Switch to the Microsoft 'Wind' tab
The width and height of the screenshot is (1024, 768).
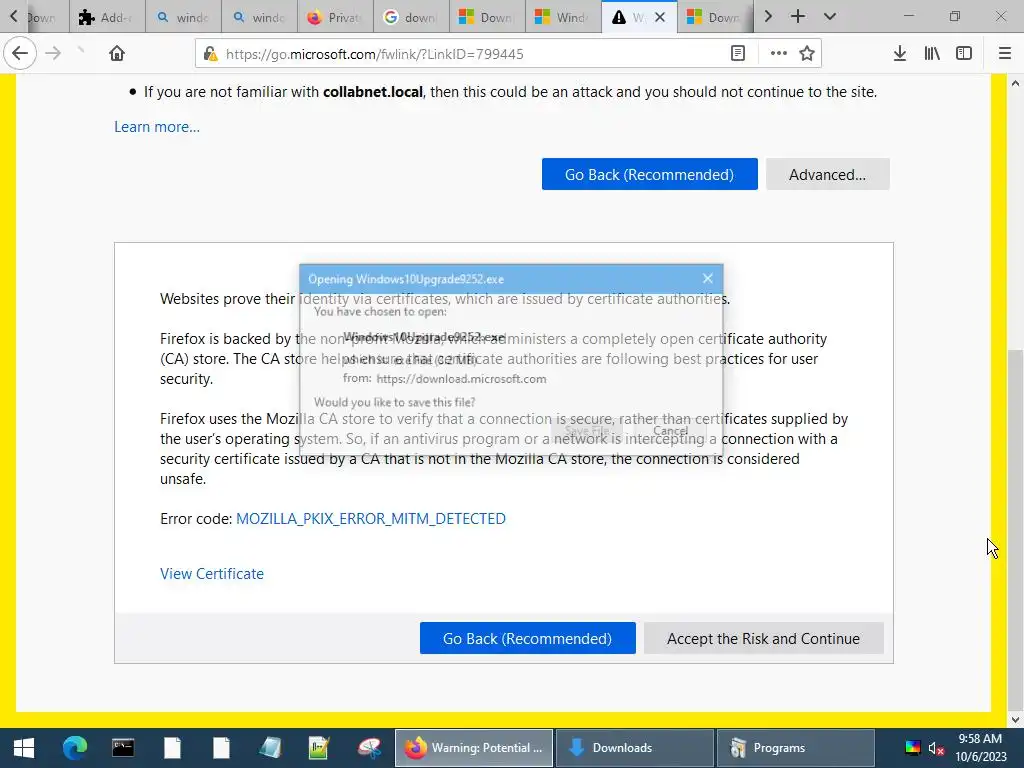point(563,17)
